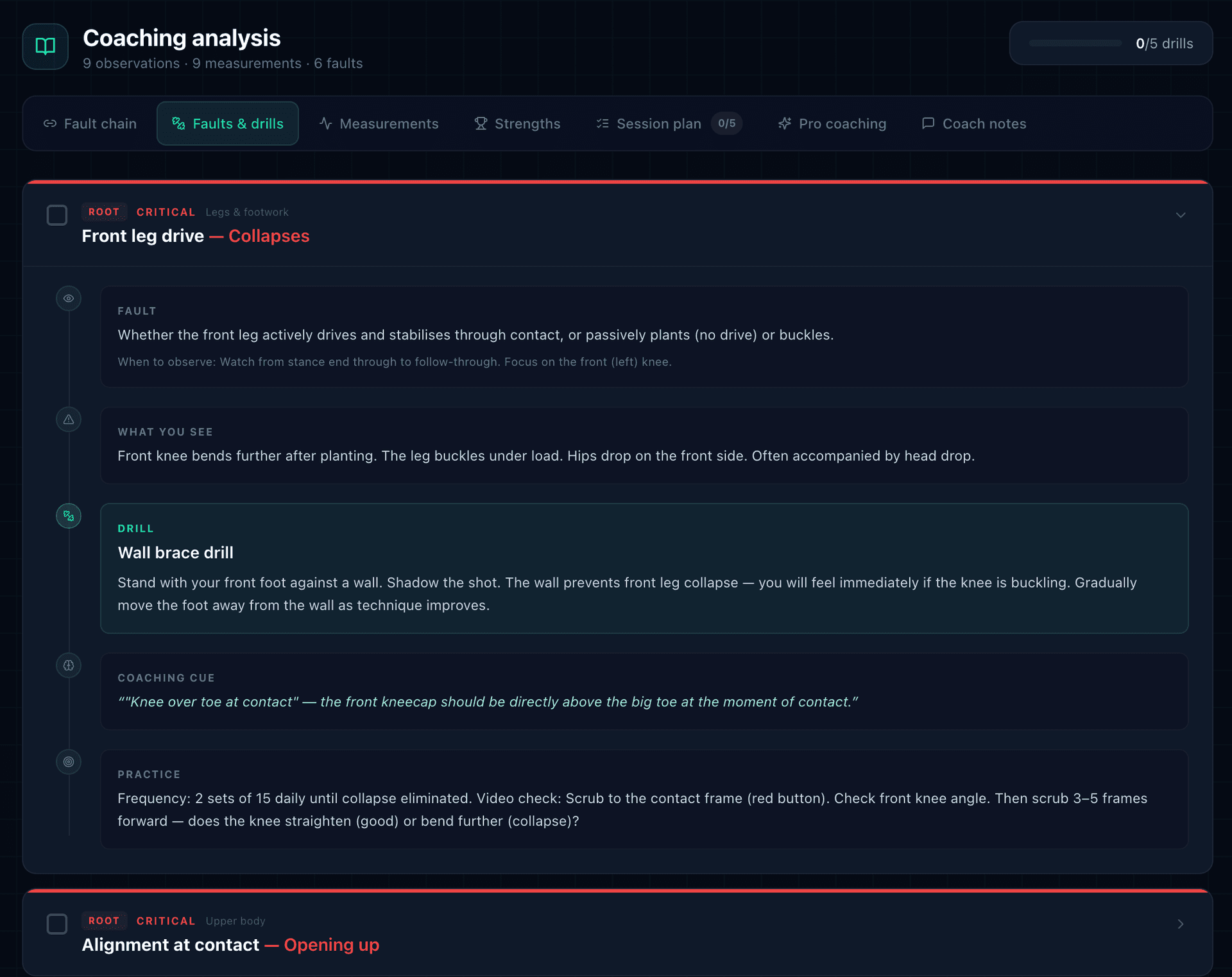Click the speech bubble icon in Coach notes tab
Viewport: 1232px width, 977px height.
click(x=928, y=124)
